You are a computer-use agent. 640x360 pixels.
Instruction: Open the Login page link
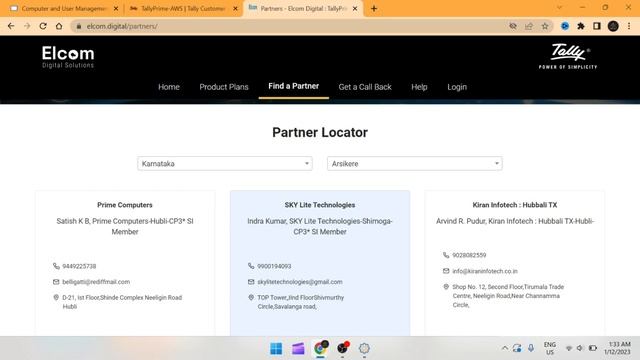pyautogui.click(x=457, y=87)
